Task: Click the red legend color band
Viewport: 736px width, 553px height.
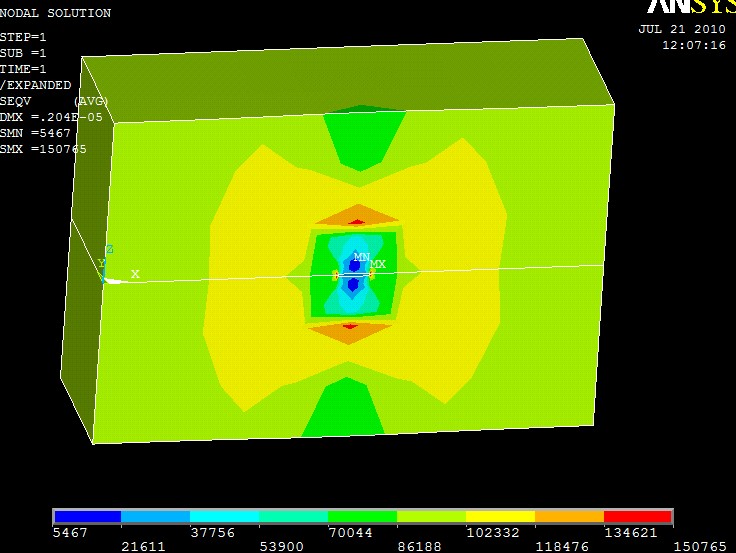Action: click(637, 517)
